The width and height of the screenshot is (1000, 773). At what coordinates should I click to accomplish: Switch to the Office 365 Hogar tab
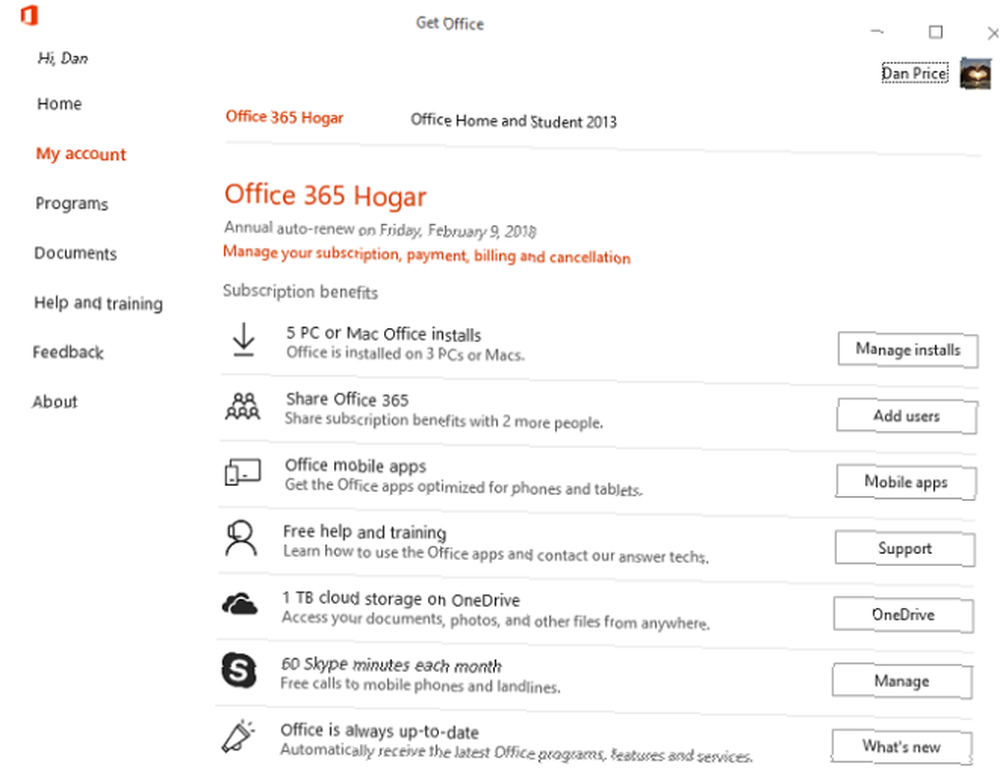click(x=284, y=117)
